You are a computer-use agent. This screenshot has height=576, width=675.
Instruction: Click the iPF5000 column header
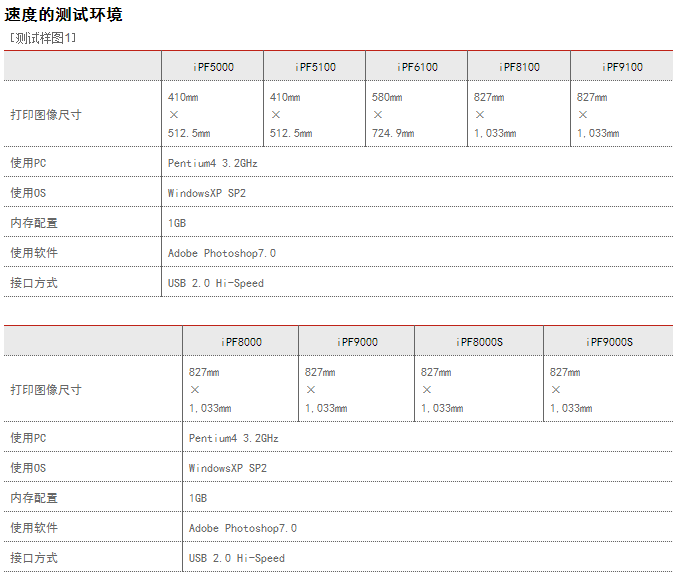tap(213, 67)
